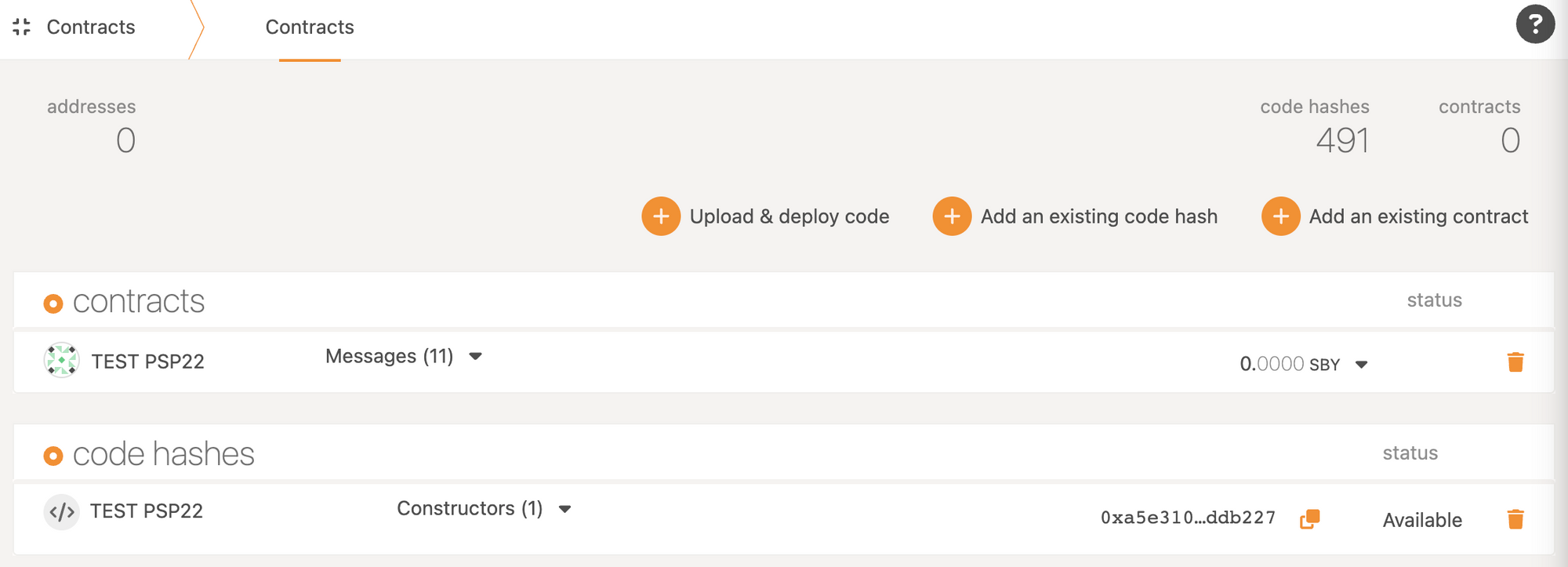
Task: Click the TEST PSP22 contract name
Action: (x=147, y=362)
